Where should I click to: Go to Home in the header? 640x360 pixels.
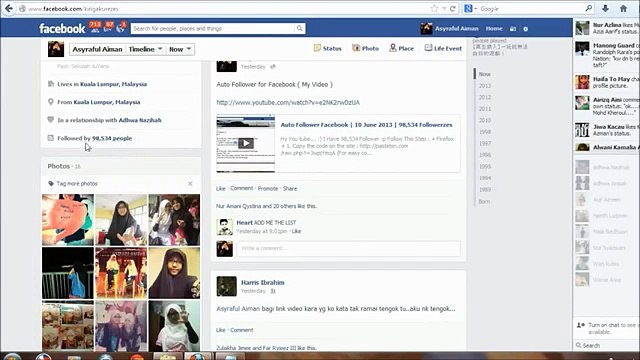494,29
